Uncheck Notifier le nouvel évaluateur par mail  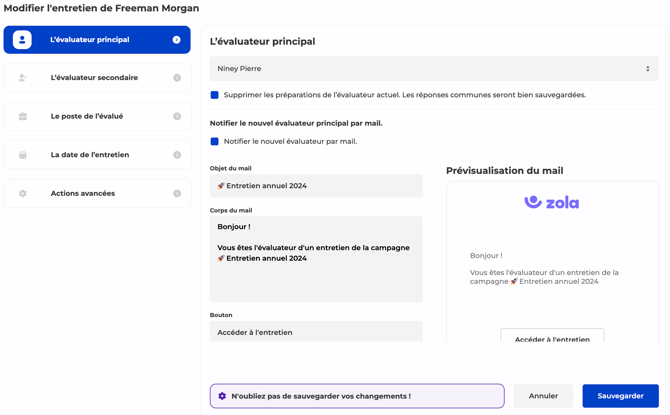(x=215, y=142)
